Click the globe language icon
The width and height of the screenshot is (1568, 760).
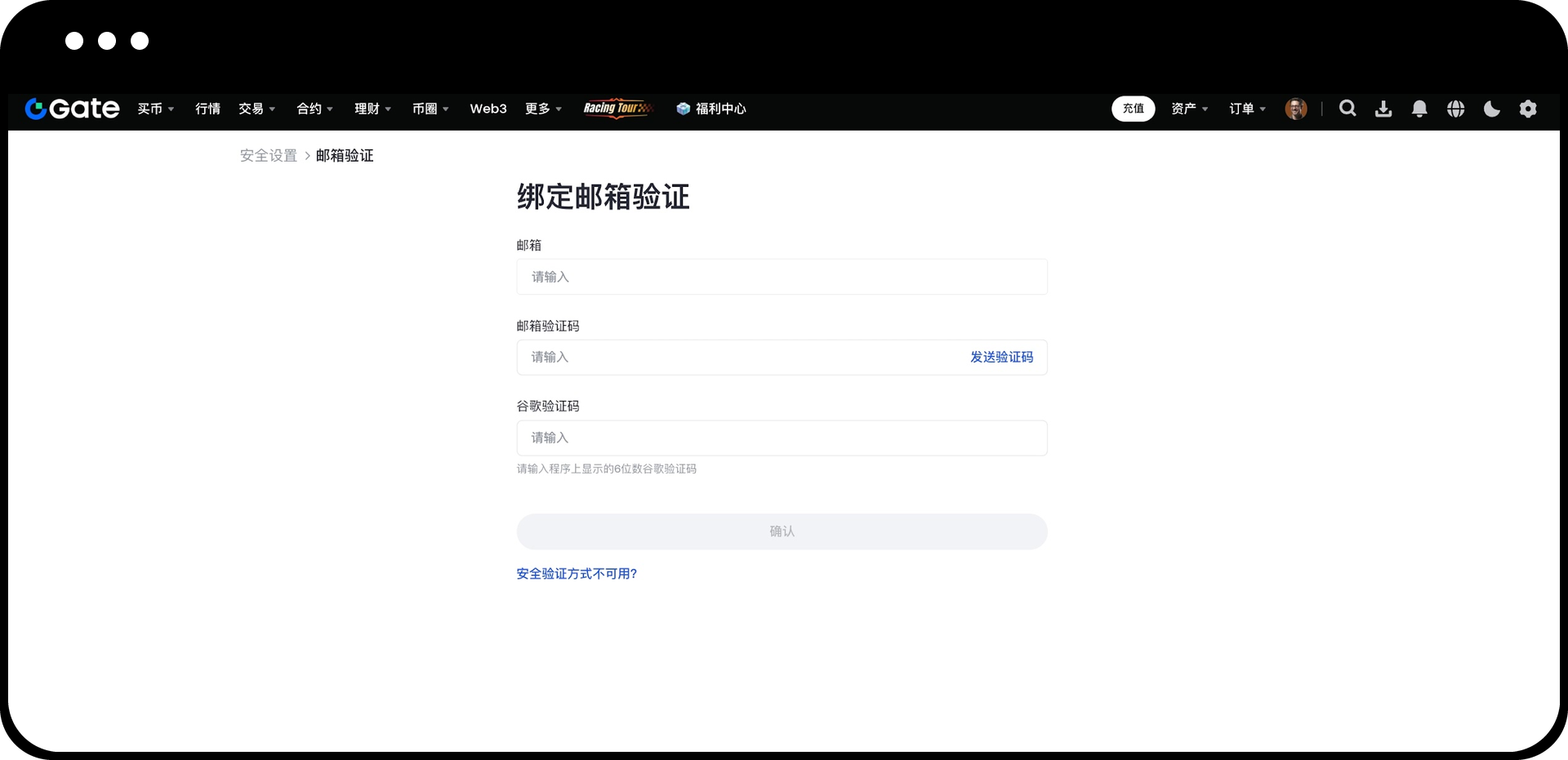(x=1455, y=109)
